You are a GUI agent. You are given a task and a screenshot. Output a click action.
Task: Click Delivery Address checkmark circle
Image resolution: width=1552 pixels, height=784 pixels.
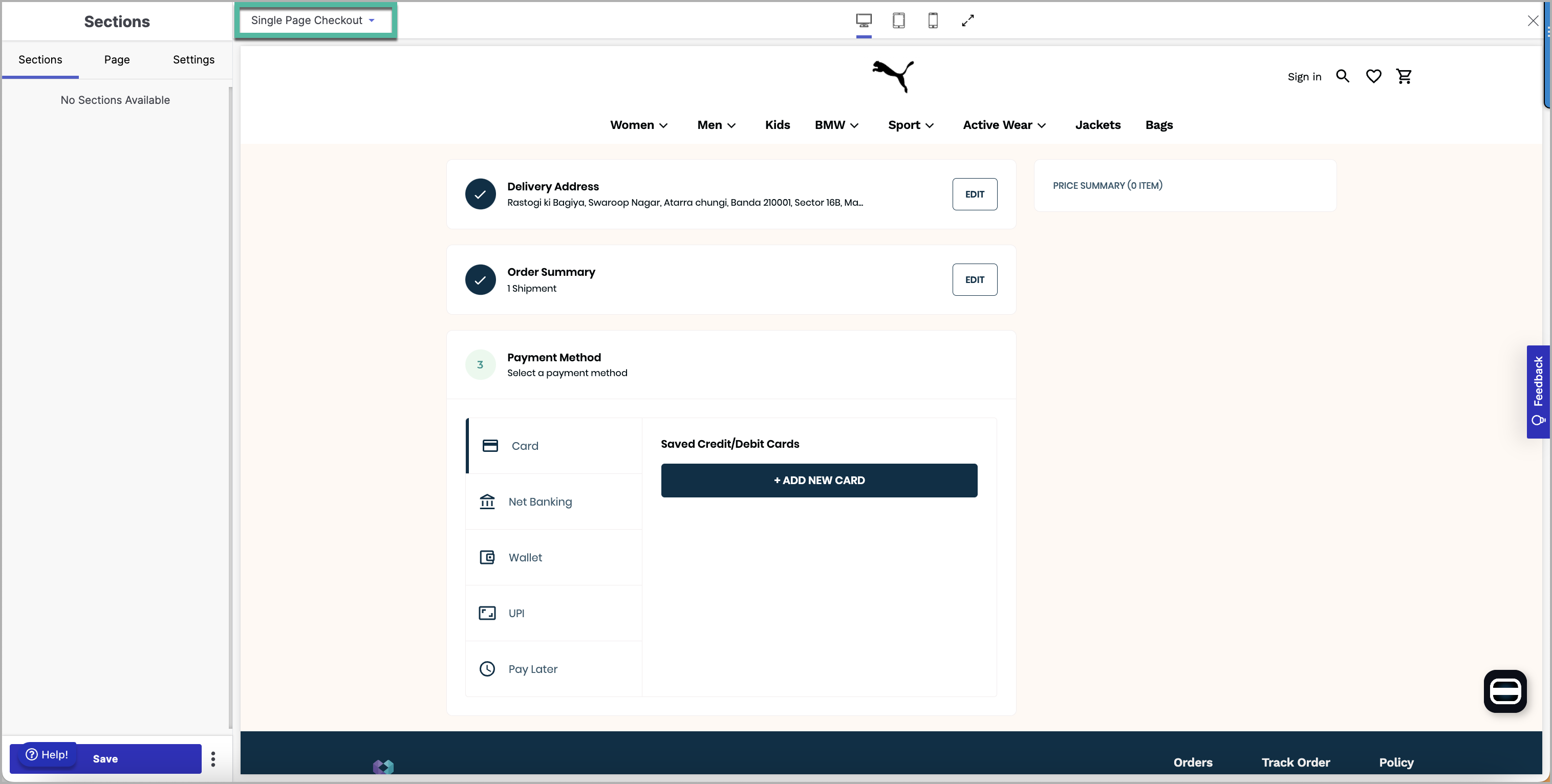coord(480,194)
